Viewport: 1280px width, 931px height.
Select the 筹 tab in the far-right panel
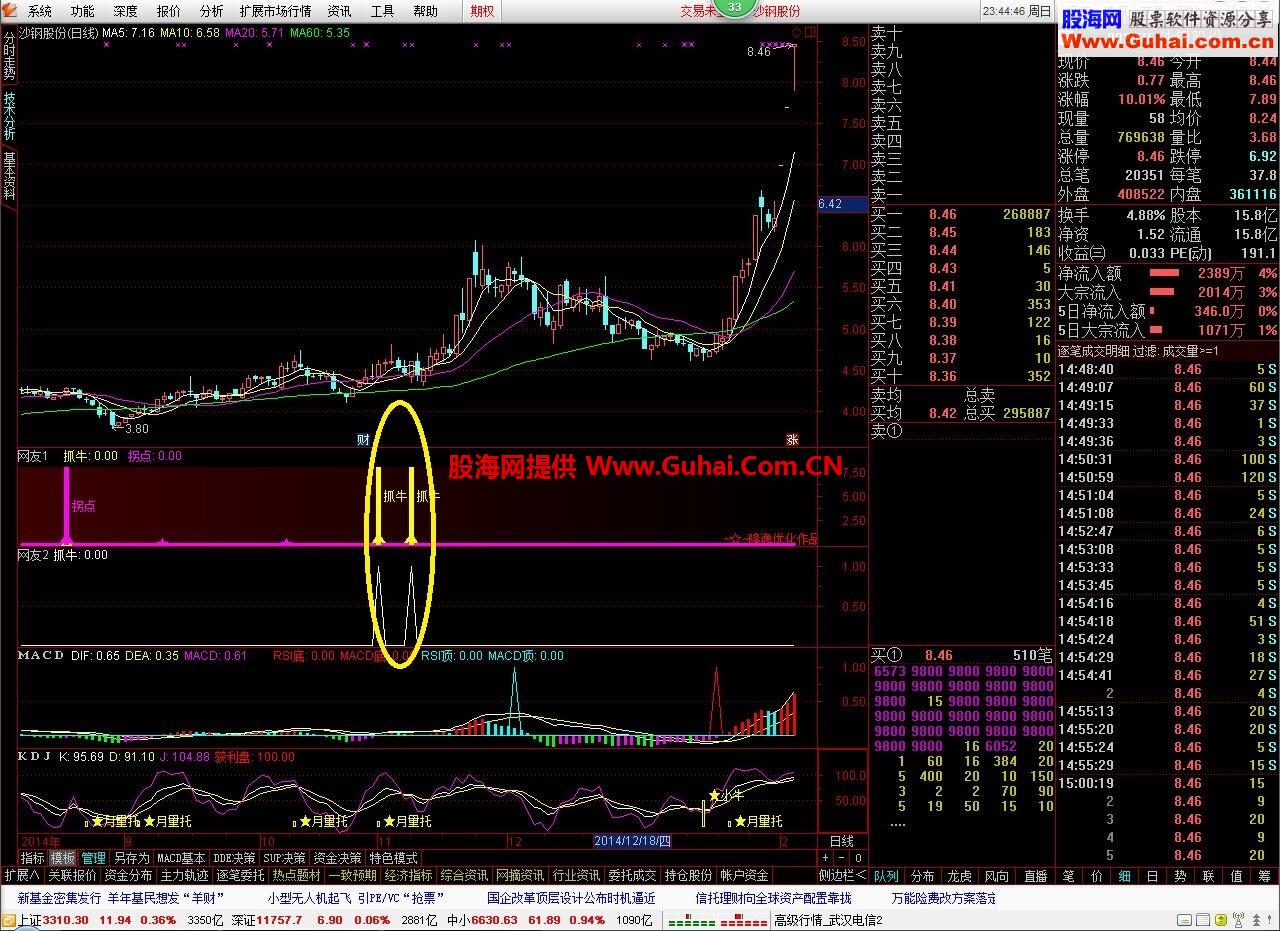click(x=1265, y=876)
